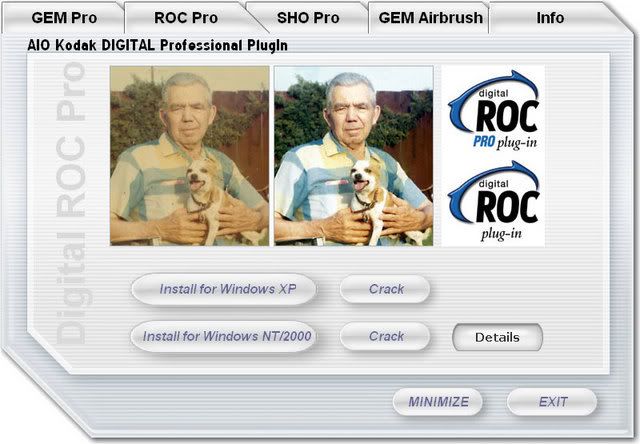
Task: Open the Info tab
Action: (x=550, y=18)
